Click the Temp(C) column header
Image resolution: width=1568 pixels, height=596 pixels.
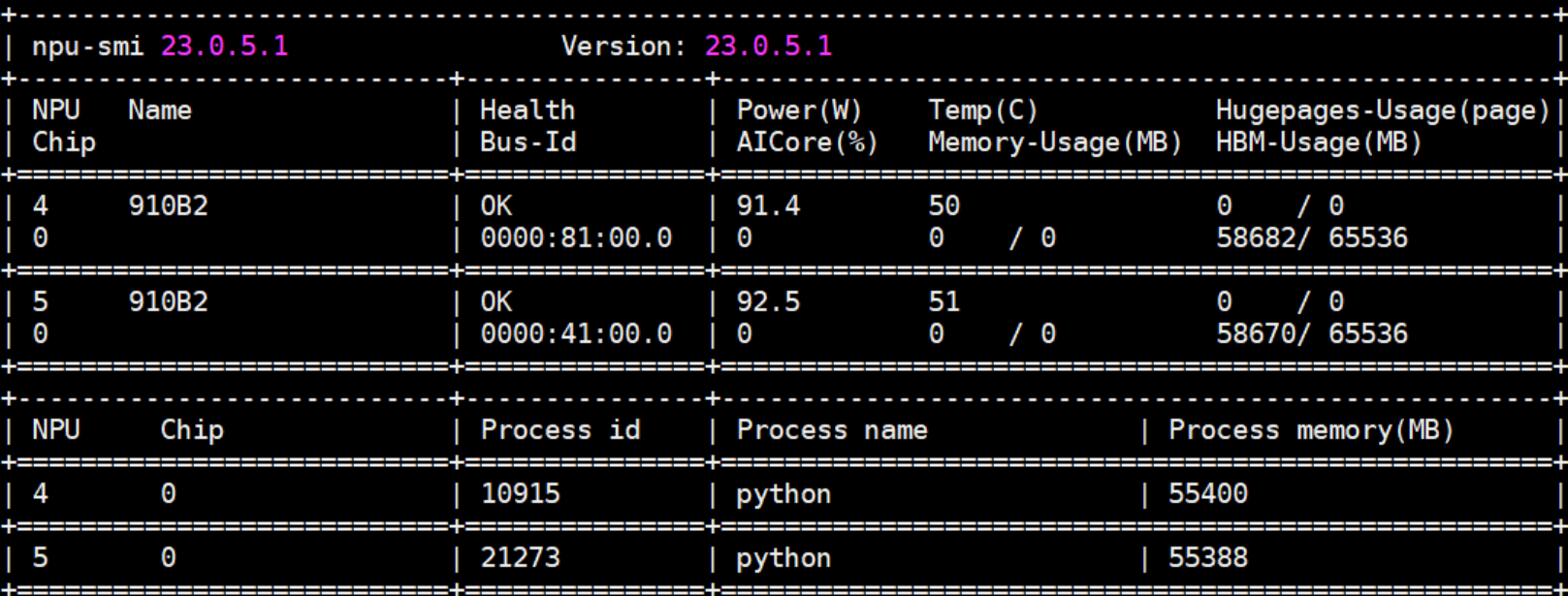[x=982, y=110]
